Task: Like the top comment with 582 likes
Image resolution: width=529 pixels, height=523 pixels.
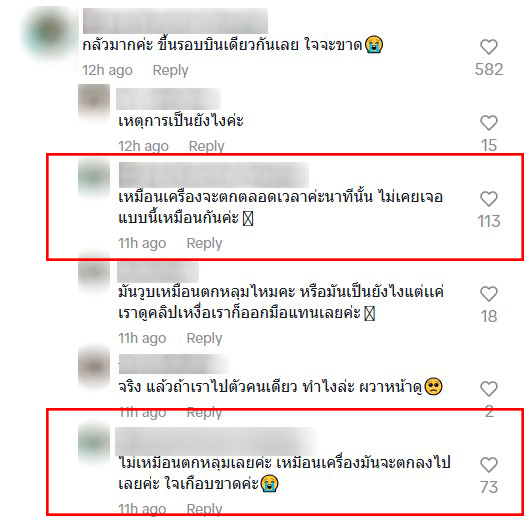Action: 489,47
